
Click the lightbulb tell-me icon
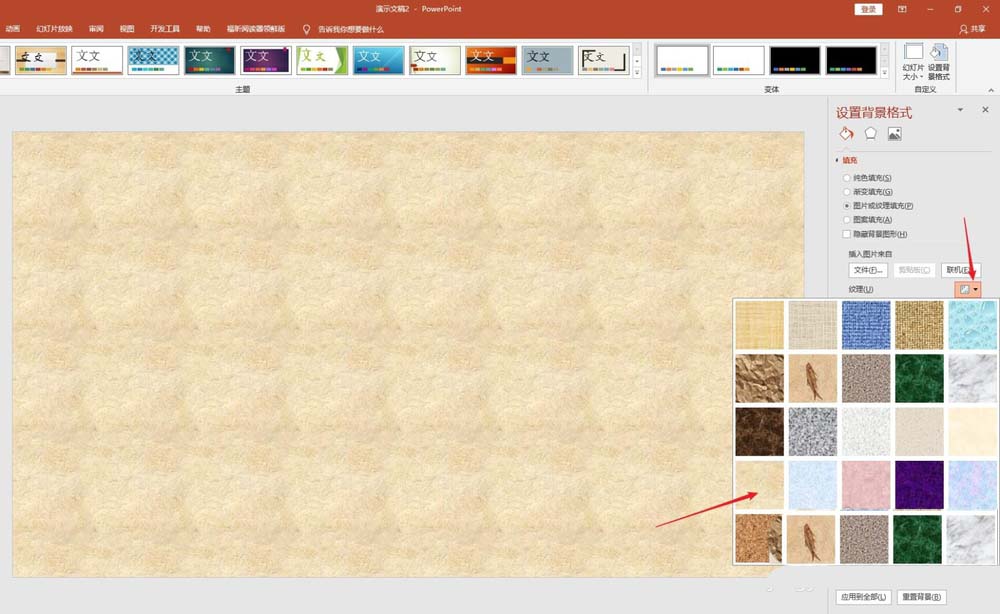point(306,29)
